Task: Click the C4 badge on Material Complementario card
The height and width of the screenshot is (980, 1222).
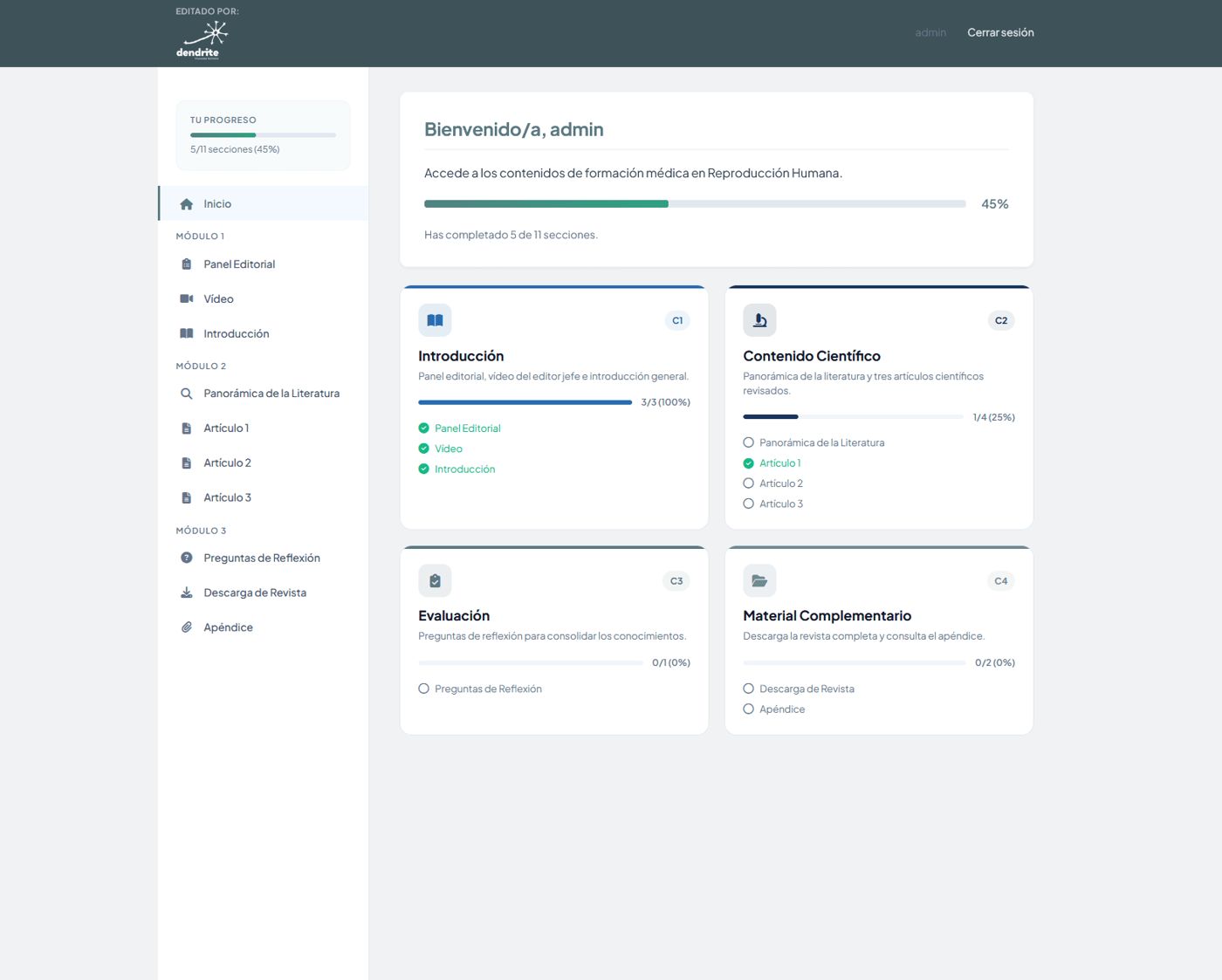Action: coord(1001,580)
